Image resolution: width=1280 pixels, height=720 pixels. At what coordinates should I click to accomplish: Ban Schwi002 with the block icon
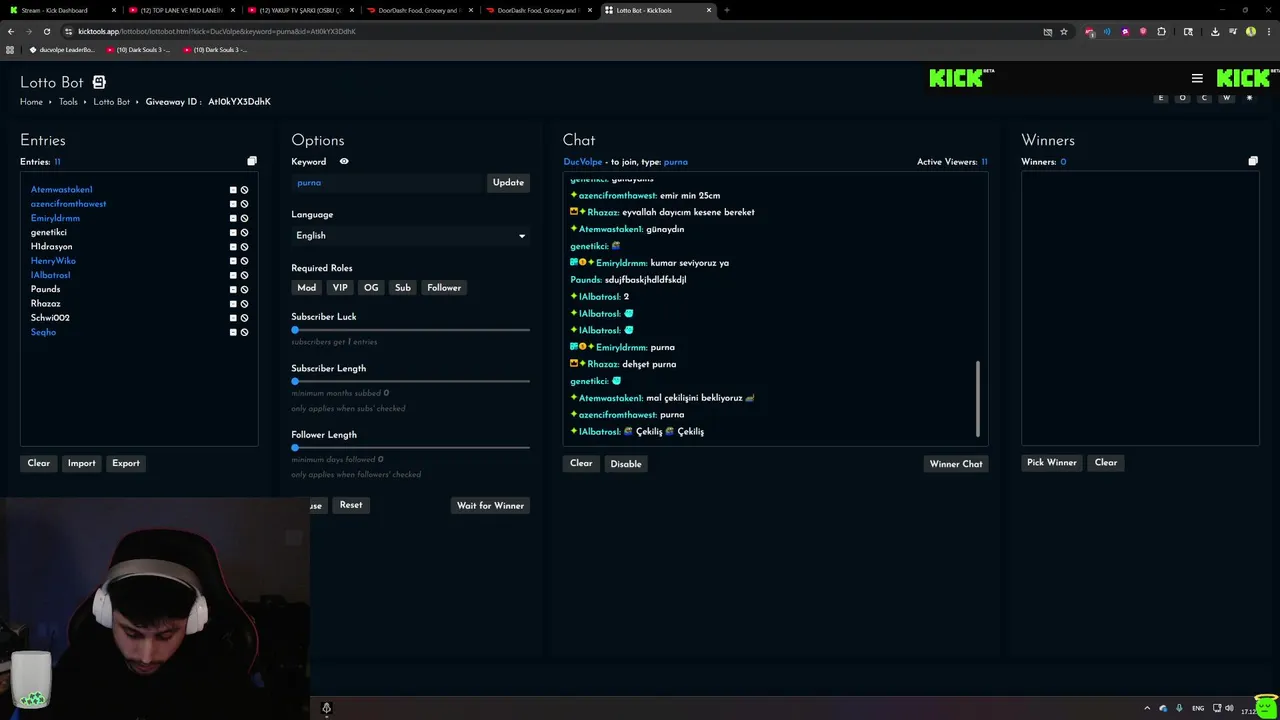(x=244, y=318)
